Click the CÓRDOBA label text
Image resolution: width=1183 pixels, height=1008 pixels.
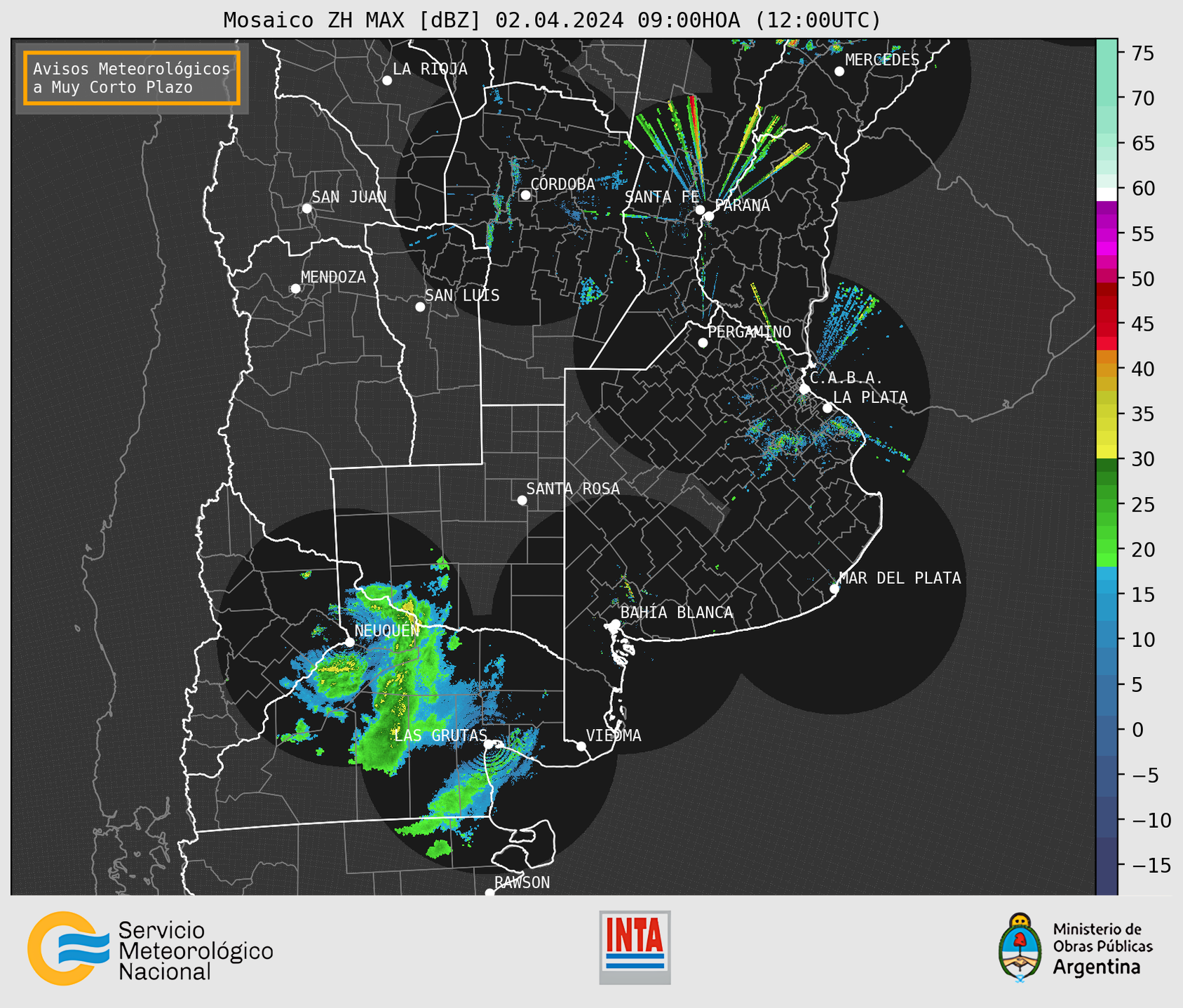[x=562, y=184]
